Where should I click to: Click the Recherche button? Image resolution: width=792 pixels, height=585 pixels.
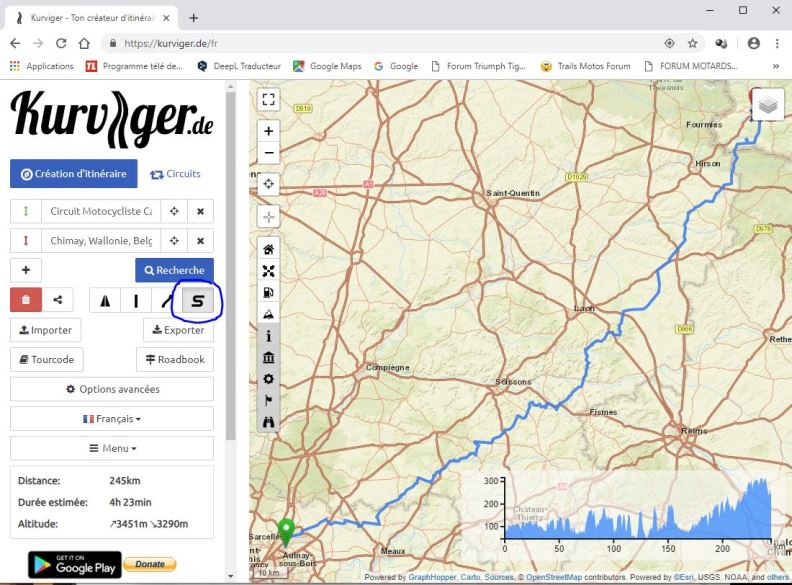point(174,270)
